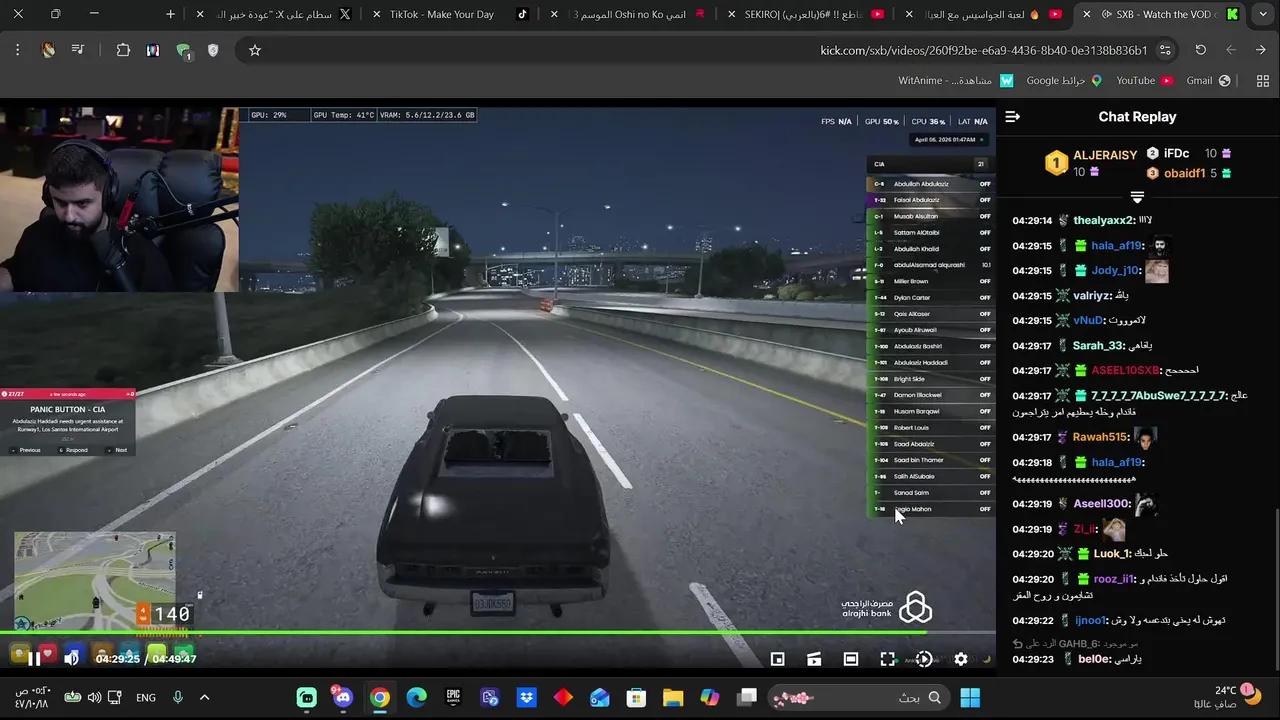Click the taskbar search box
This screenshot has width=1280, height=720.
858,697
